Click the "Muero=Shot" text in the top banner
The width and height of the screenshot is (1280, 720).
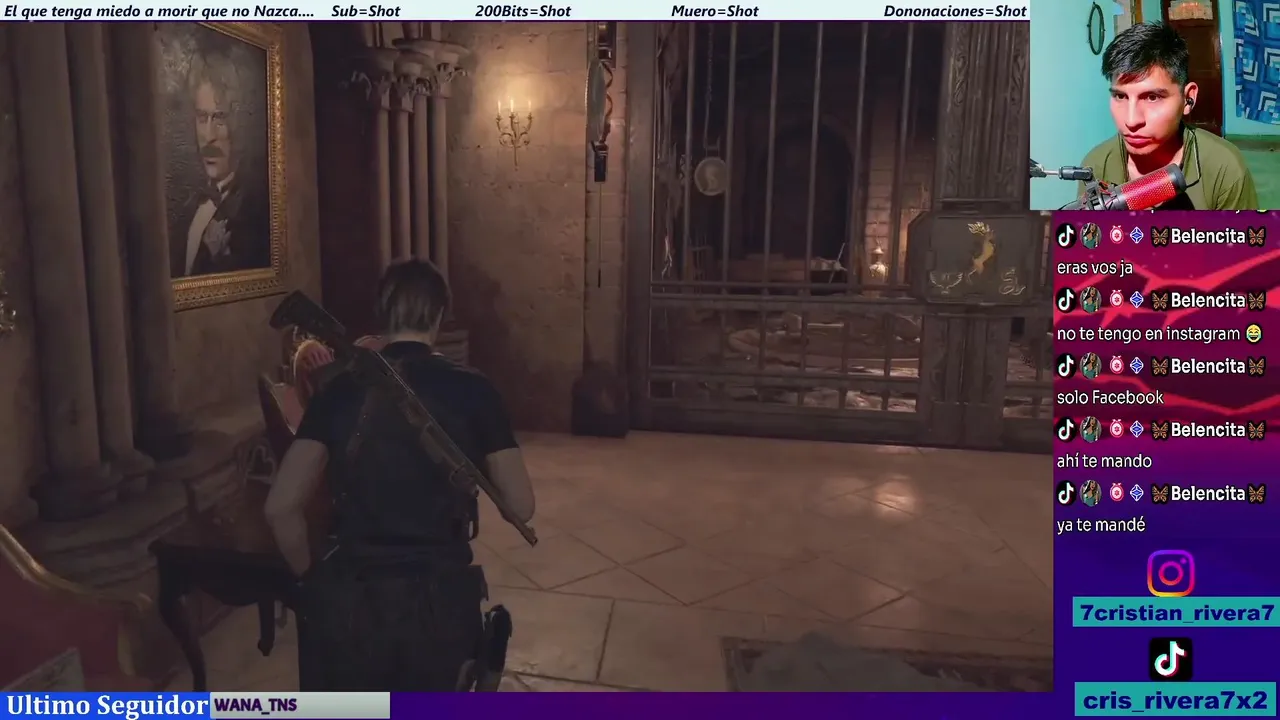click(x=715, y=11)
